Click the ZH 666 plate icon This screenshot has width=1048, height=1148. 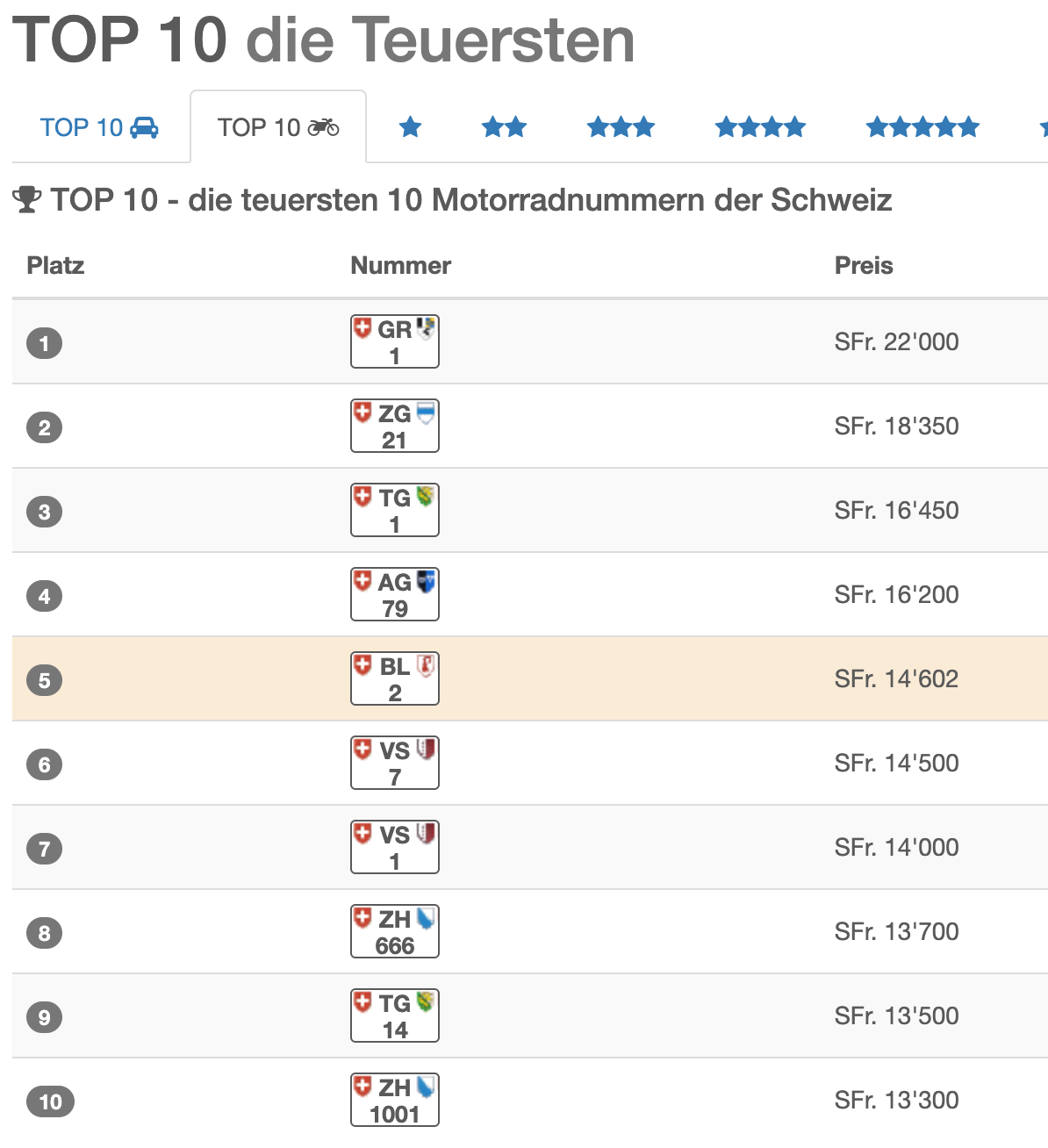tap(394, 931)
